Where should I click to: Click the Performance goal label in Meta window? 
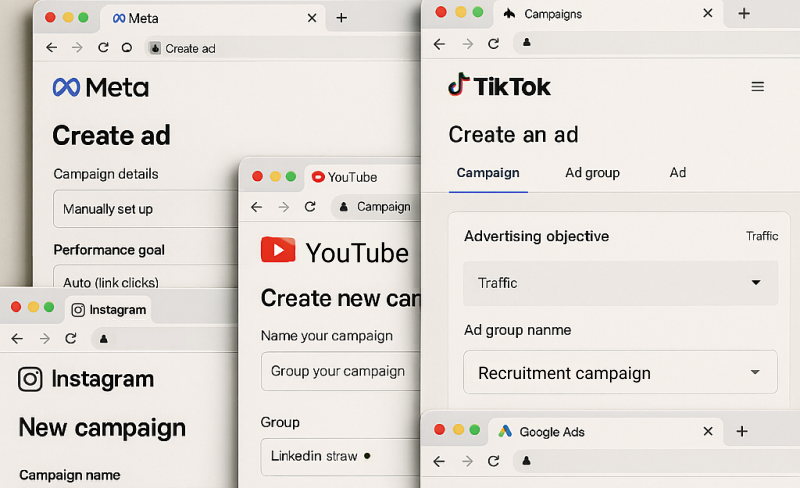[109, 250]
